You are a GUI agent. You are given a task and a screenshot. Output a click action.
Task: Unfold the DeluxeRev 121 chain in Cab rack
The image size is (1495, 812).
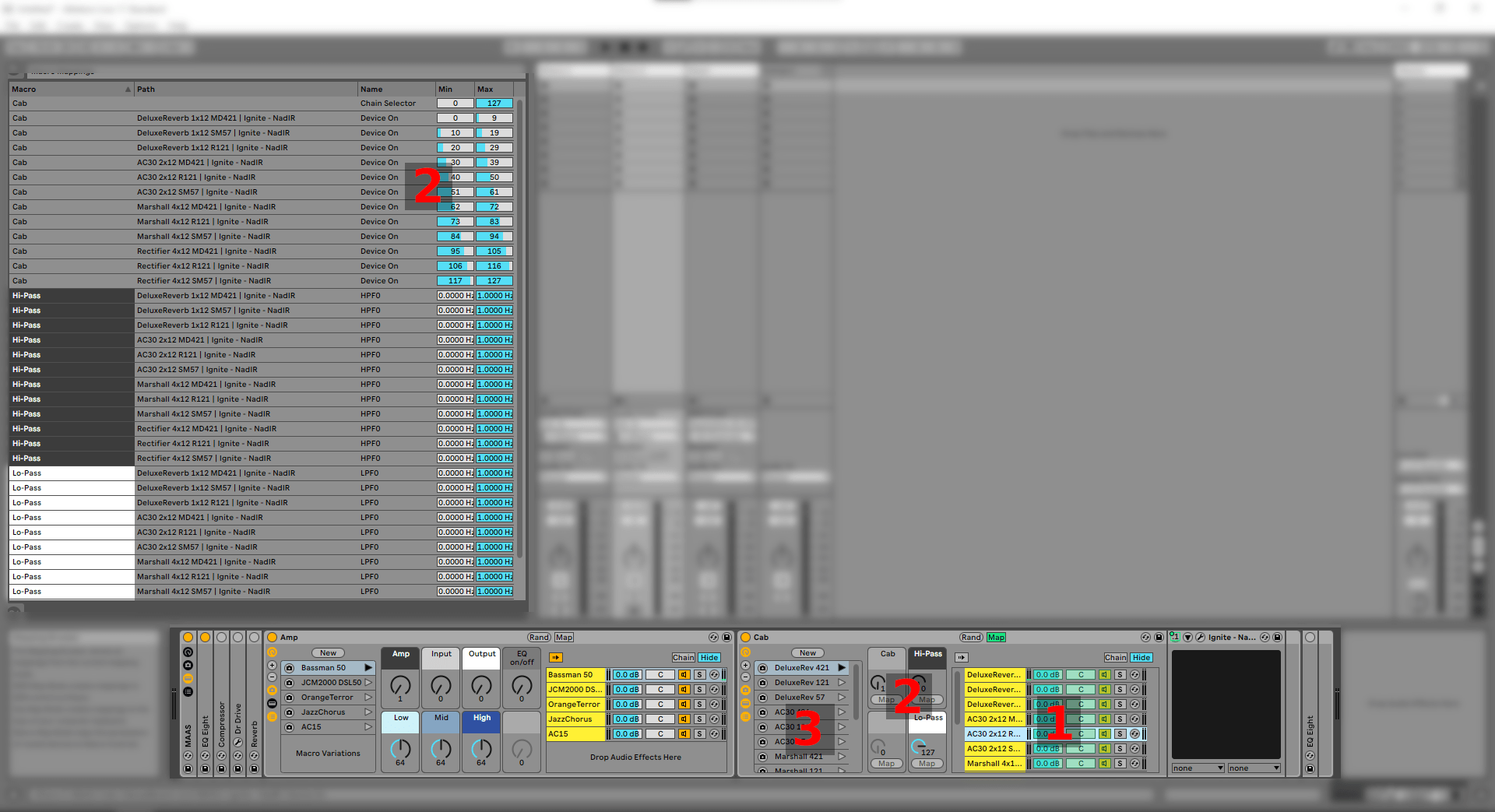click(x=842, y=683)
